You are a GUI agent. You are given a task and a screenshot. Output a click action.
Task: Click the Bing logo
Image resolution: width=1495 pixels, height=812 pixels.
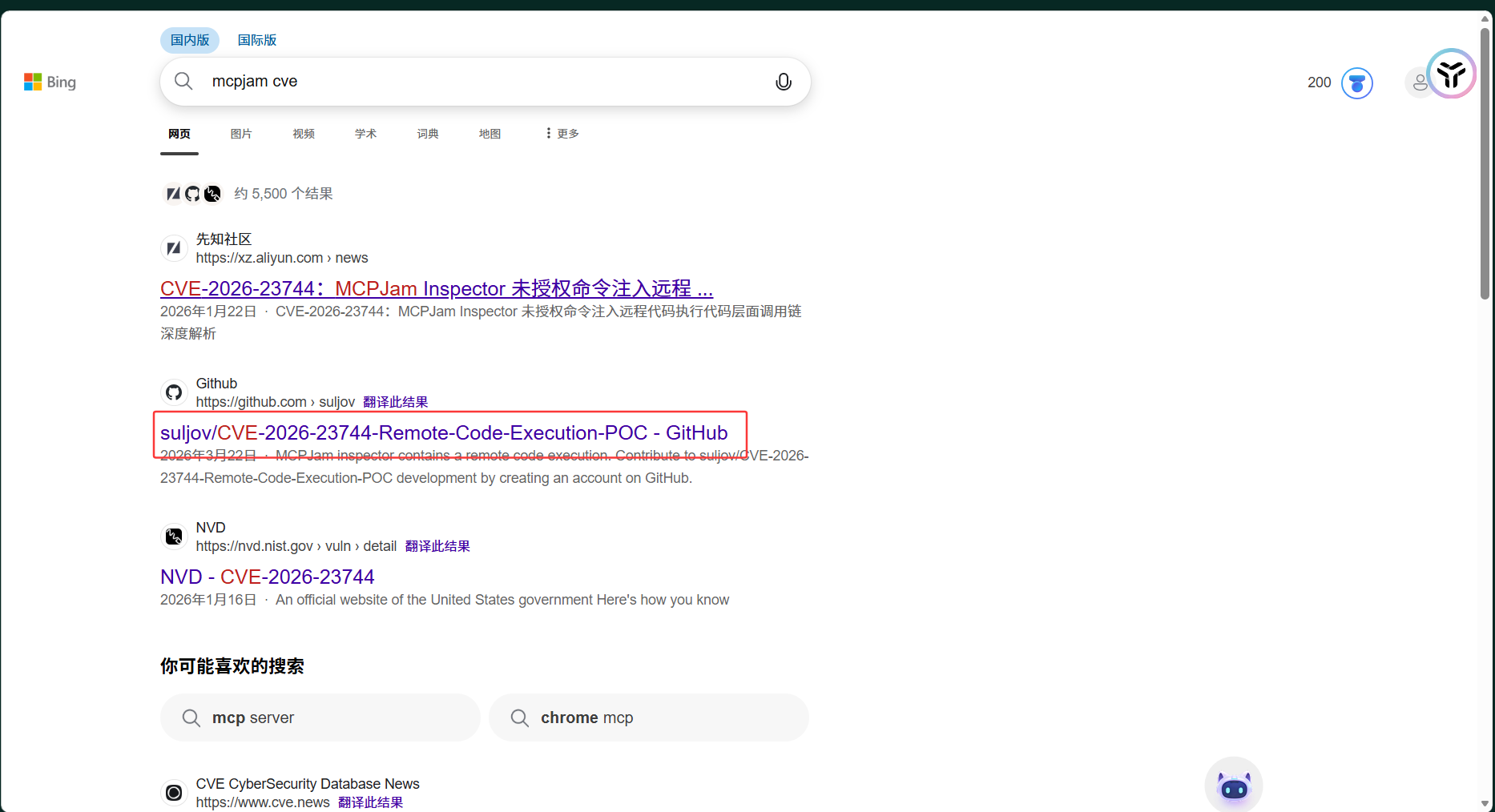pos(50,82)
